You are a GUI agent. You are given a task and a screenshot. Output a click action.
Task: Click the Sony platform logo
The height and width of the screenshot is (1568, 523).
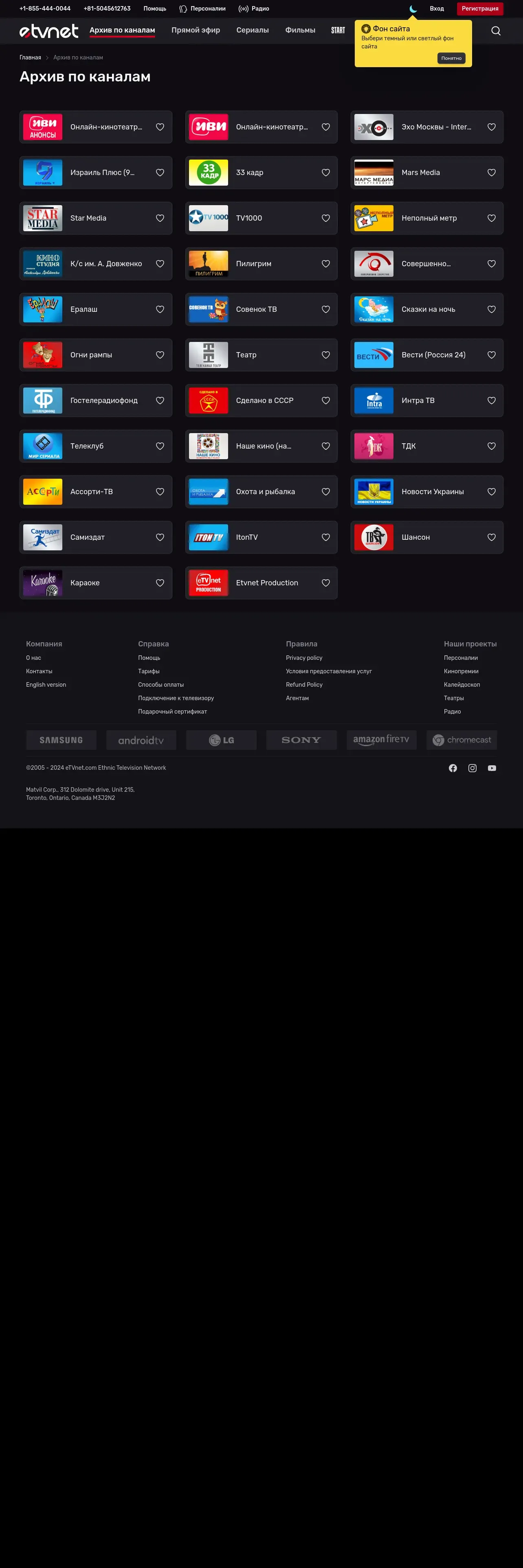point(301,740)
